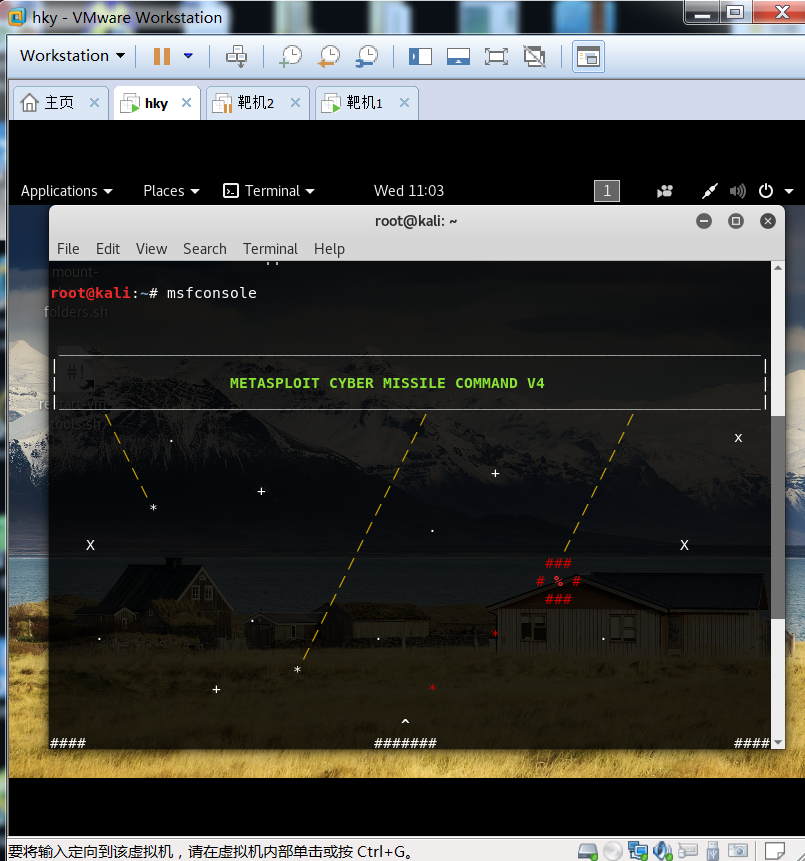Click the sound card status icon
Image resolution: width=805 pixels, height=861 pixels.
coord(662,851)
